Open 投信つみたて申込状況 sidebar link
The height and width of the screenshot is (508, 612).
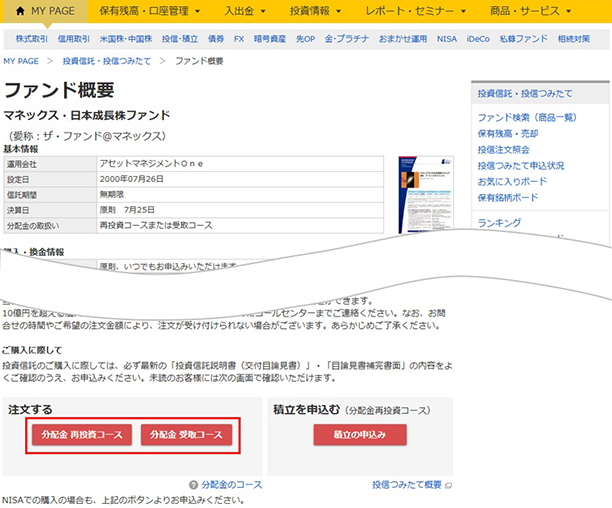(x=521, y=165)
